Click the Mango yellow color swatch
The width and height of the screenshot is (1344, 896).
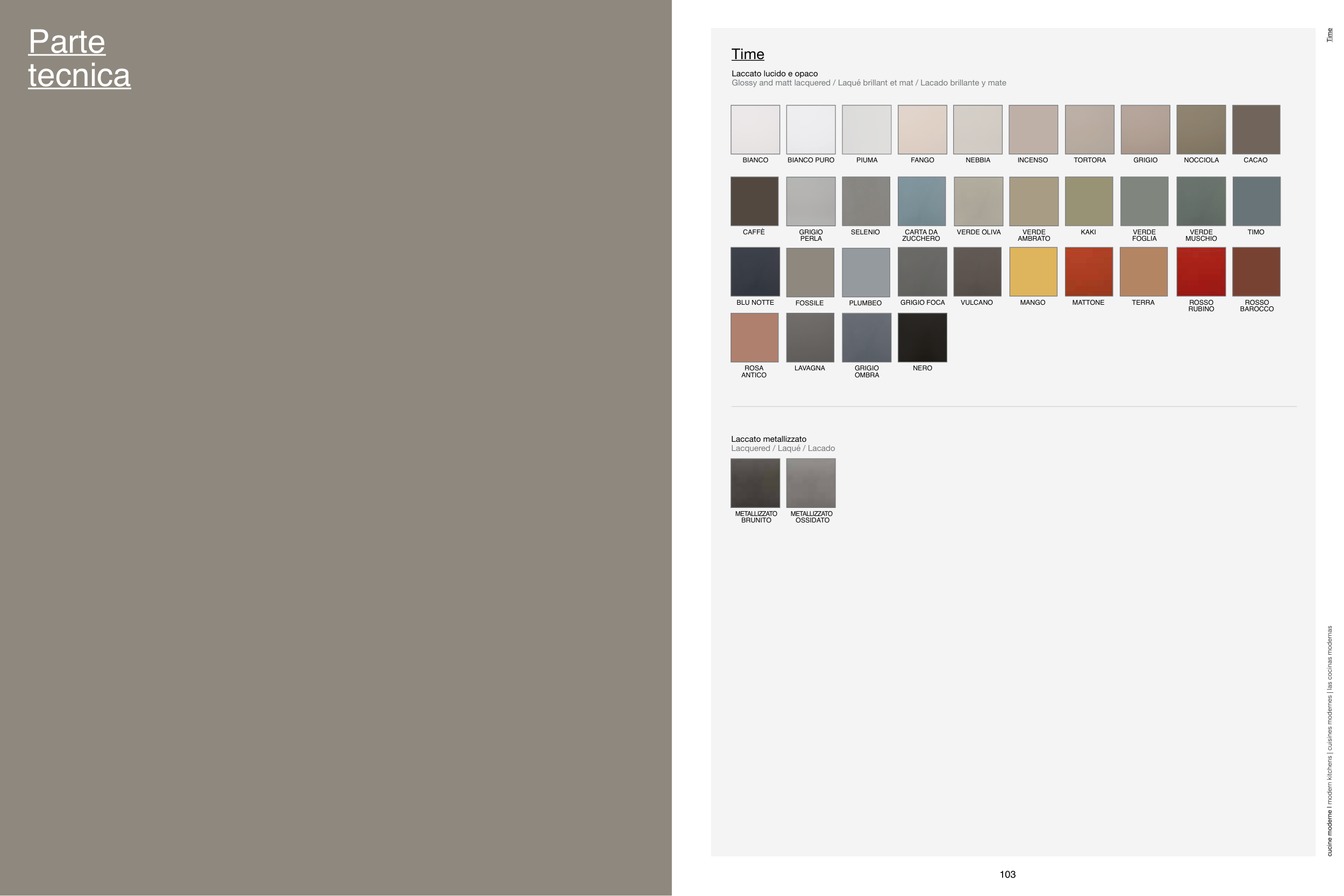pyautogui.click(x=1033, y=271)
